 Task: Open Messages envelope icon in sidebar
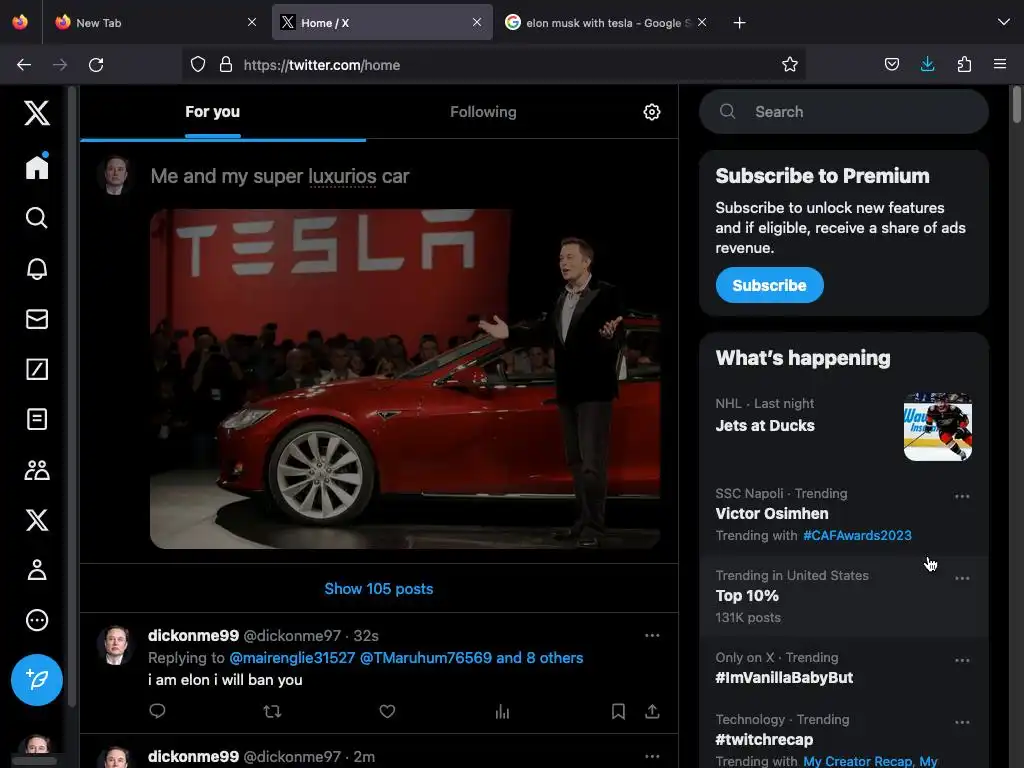37,319
